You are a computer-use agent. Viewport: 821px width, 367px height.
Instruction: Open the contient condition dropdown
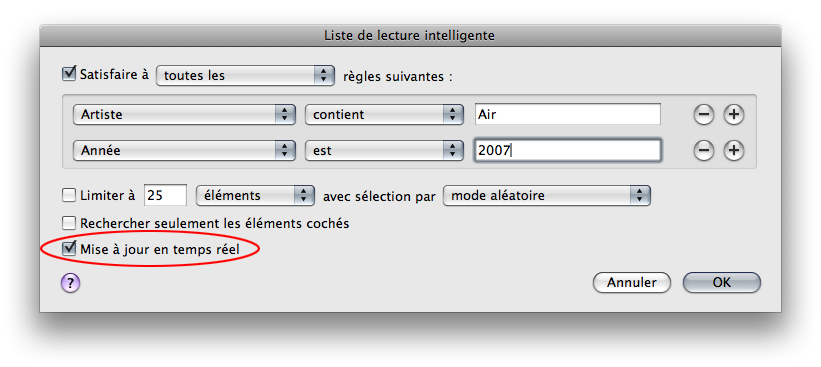[x=384, y=115]
